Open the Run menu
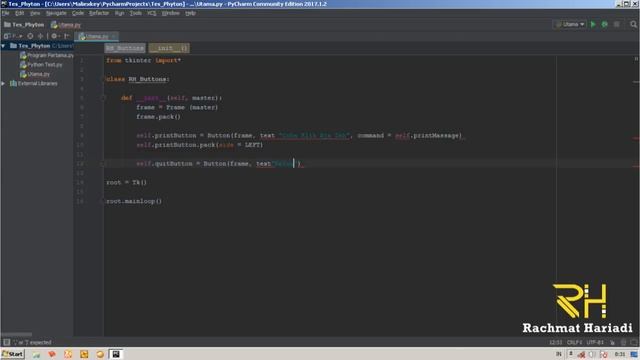Image resolution: width=640 pixels, height=360 pixels. [119, 13]
